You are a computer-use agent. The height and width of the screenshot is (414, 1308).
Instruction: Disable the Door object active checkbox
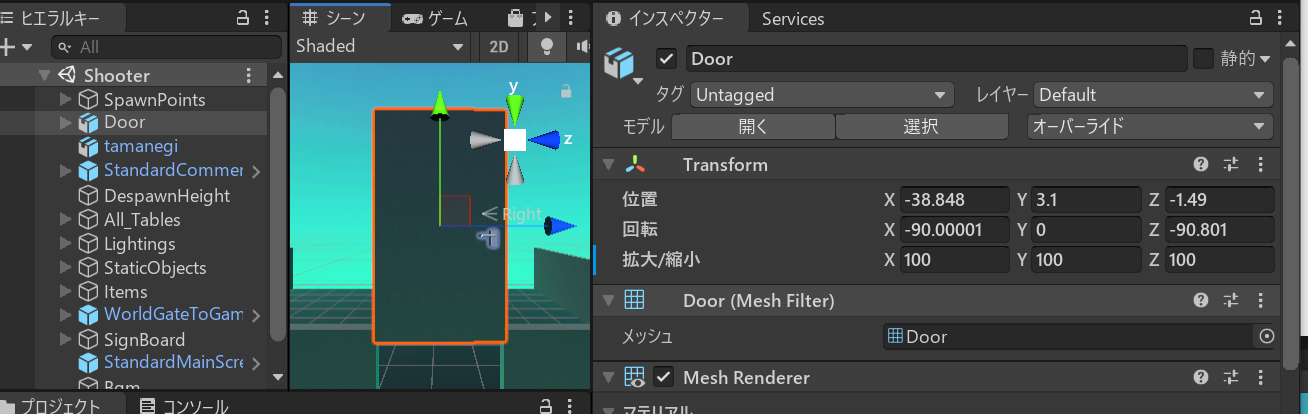click(666, 59)
